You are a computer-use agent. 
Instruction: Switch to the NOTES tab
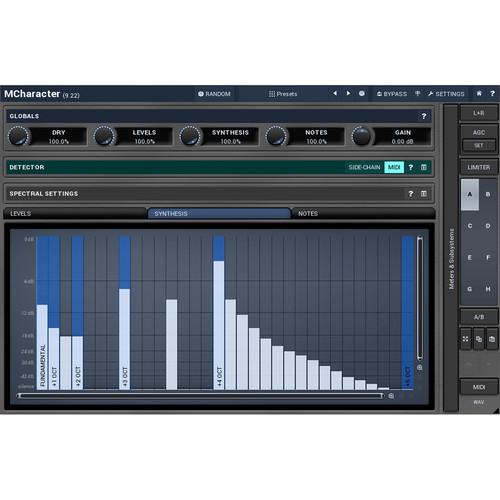[x=363, y=213]
